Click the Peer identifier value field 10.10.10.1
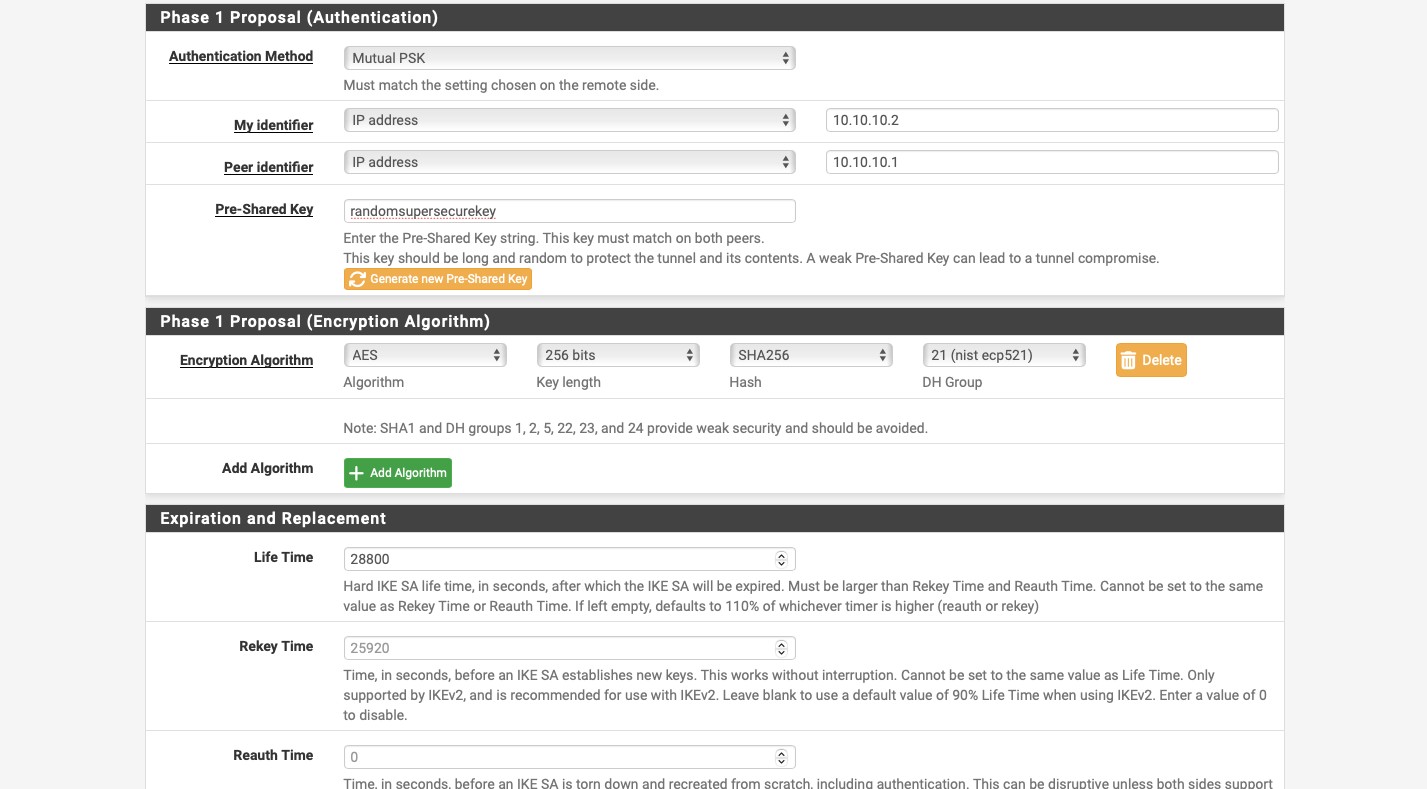The height and width of the screenshot is (789, 1427). click(x=1051, y=162)
